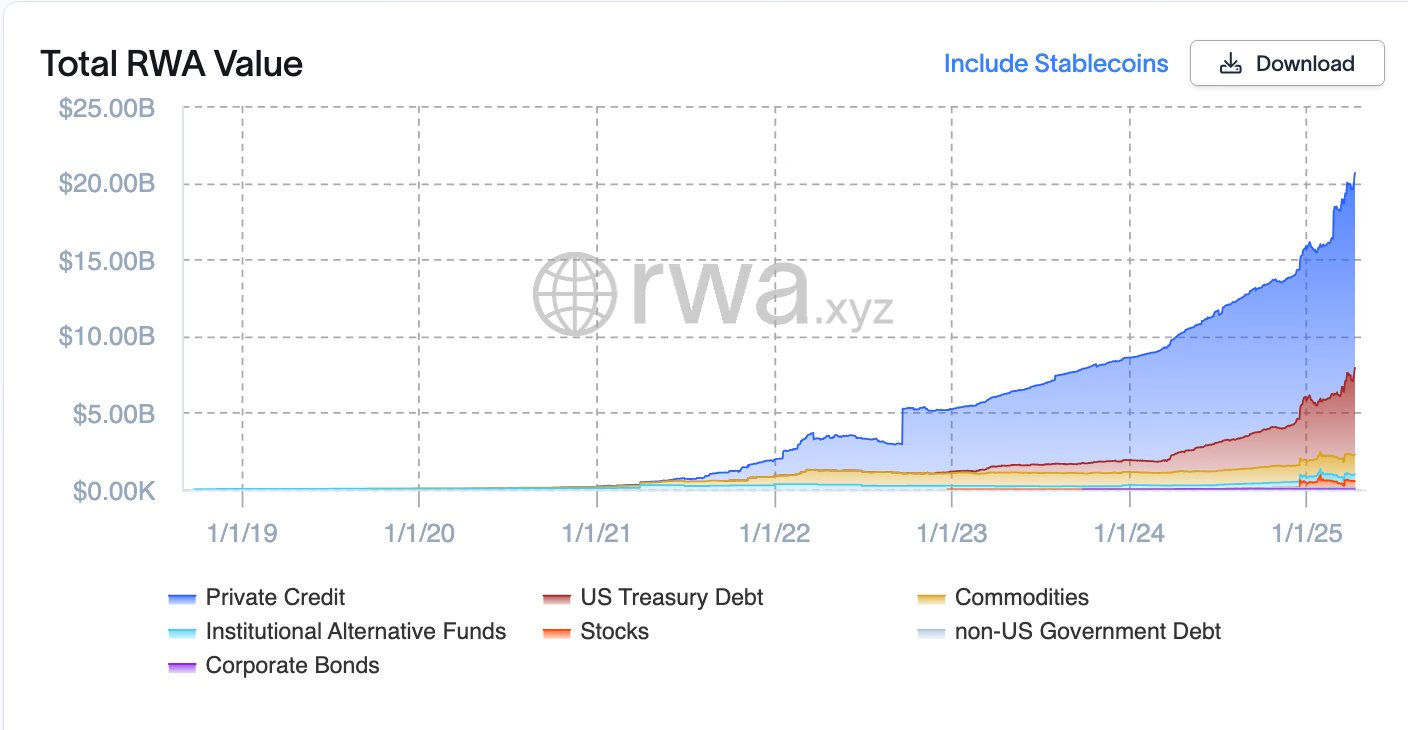The image size is (1408, 730).
Task: Click the Download button
Action: click(x=1287, y=64)
